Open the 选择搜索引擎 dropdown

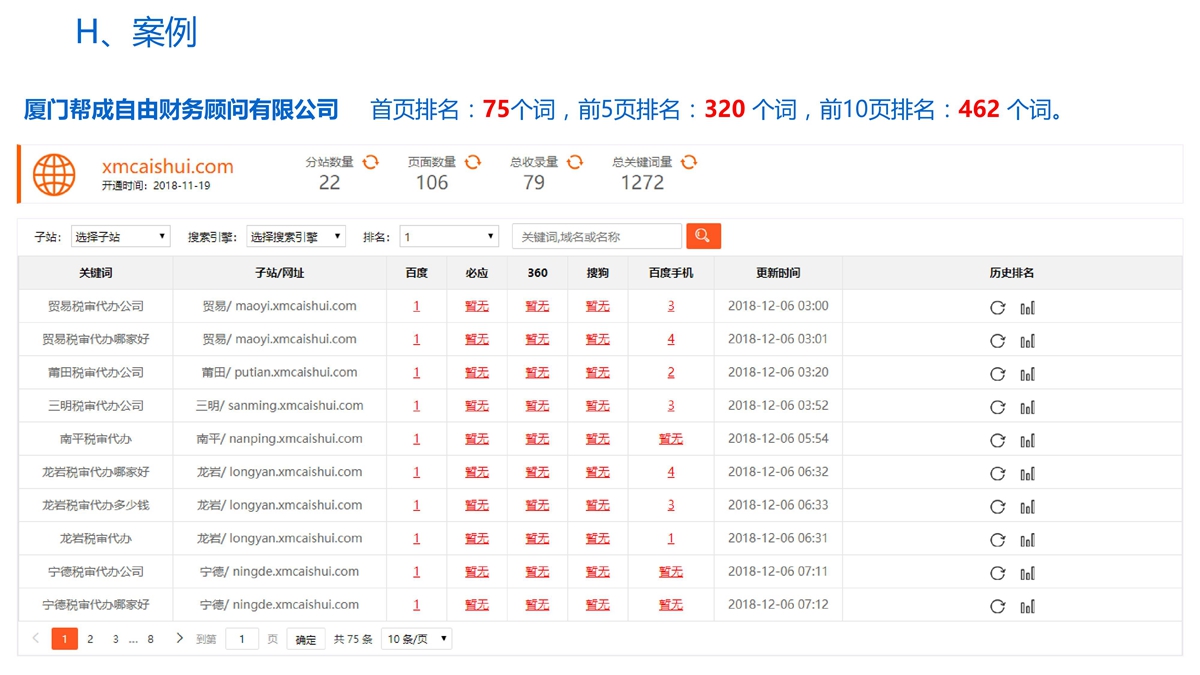point(296,237)
